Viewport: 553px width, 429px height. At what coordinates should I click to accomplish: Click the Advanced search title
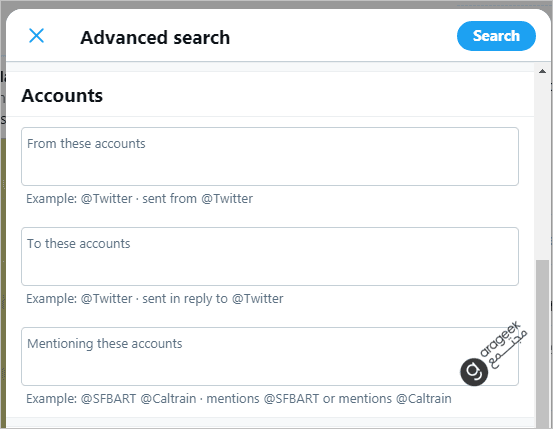(x=155, y=37)
